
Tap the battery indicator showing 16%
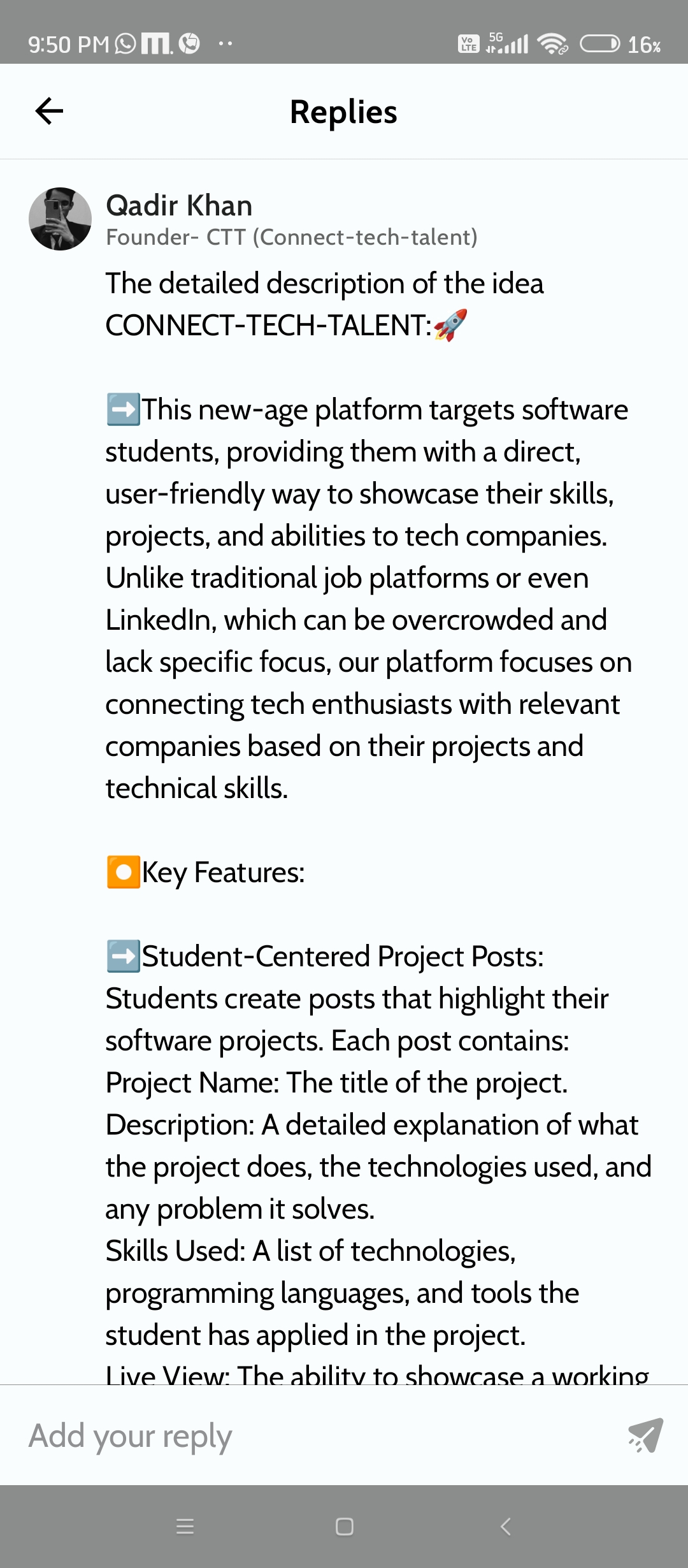pyautogui.click(x=620, y=44)
